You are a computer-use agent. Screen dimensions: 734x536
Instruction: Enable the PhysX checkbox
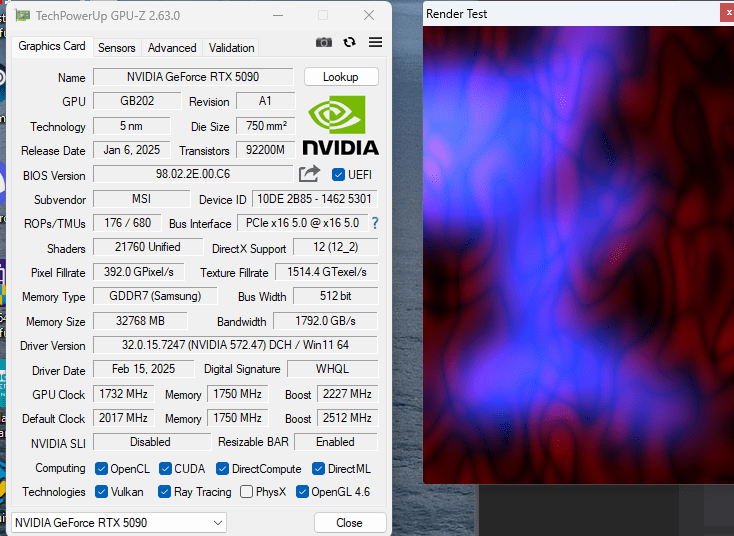[246, 492]
